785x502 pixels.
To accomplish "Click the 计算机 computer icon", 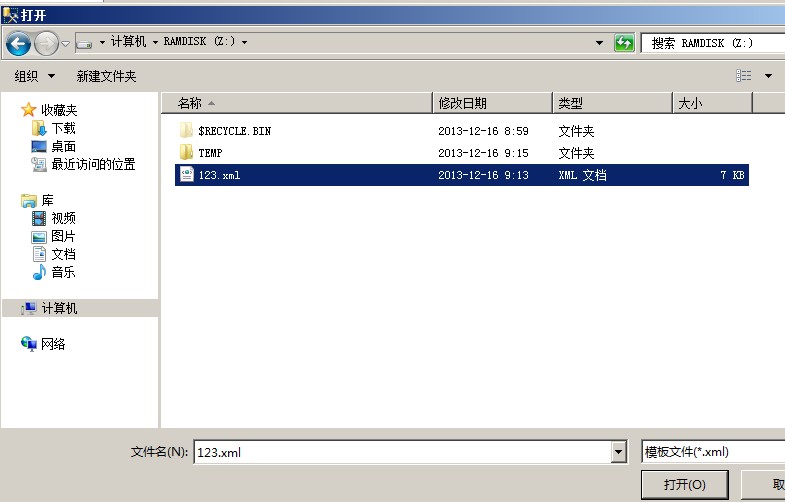I will (x=29, y=308).
